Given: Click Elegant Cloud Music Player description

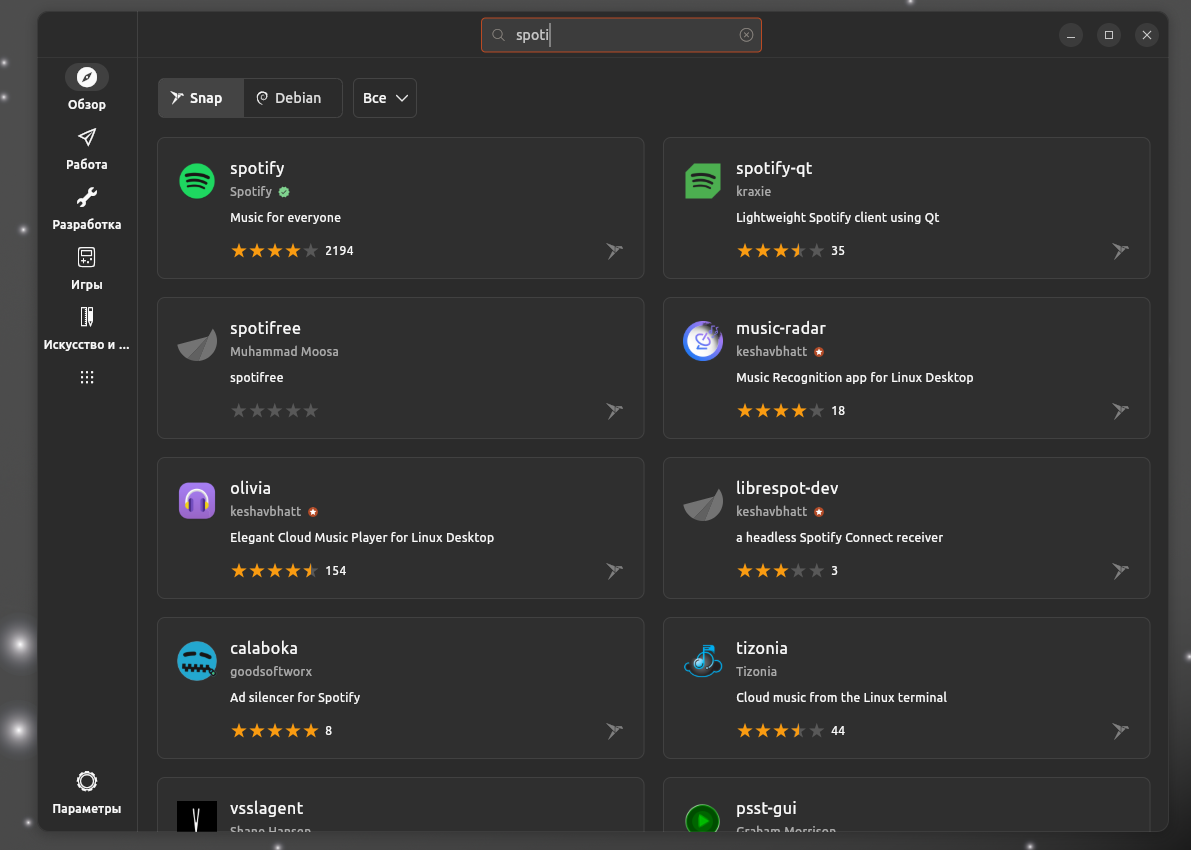Looking at the screenshot, I should (x=362, y=537).
